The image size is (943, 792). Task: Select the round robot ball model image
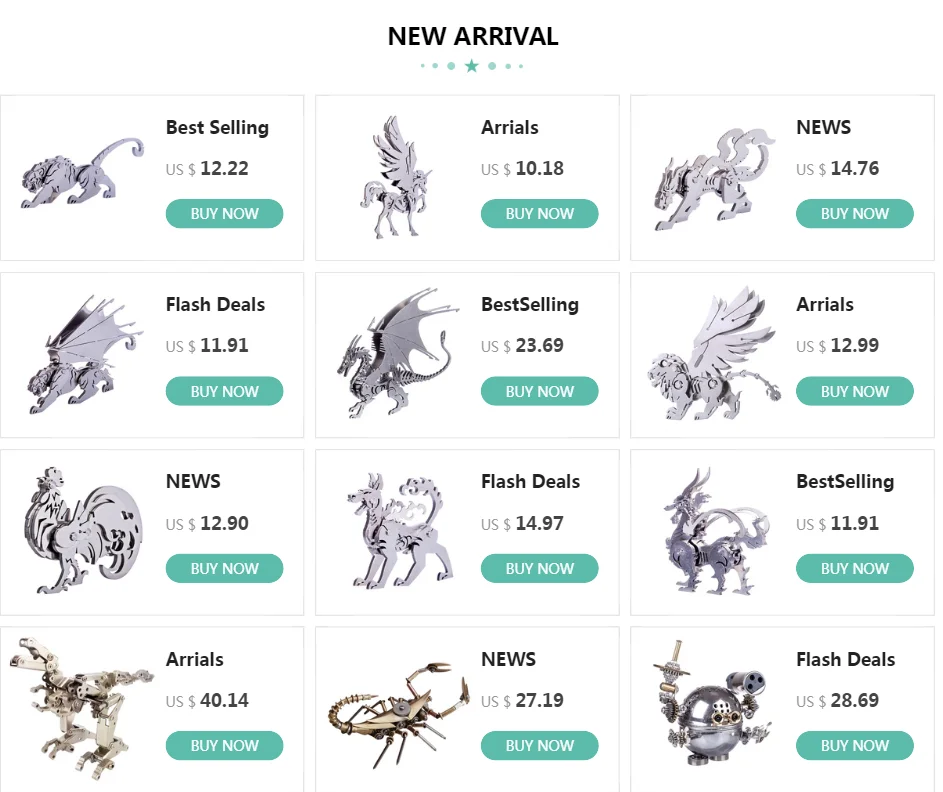click(x=712, y=704)
